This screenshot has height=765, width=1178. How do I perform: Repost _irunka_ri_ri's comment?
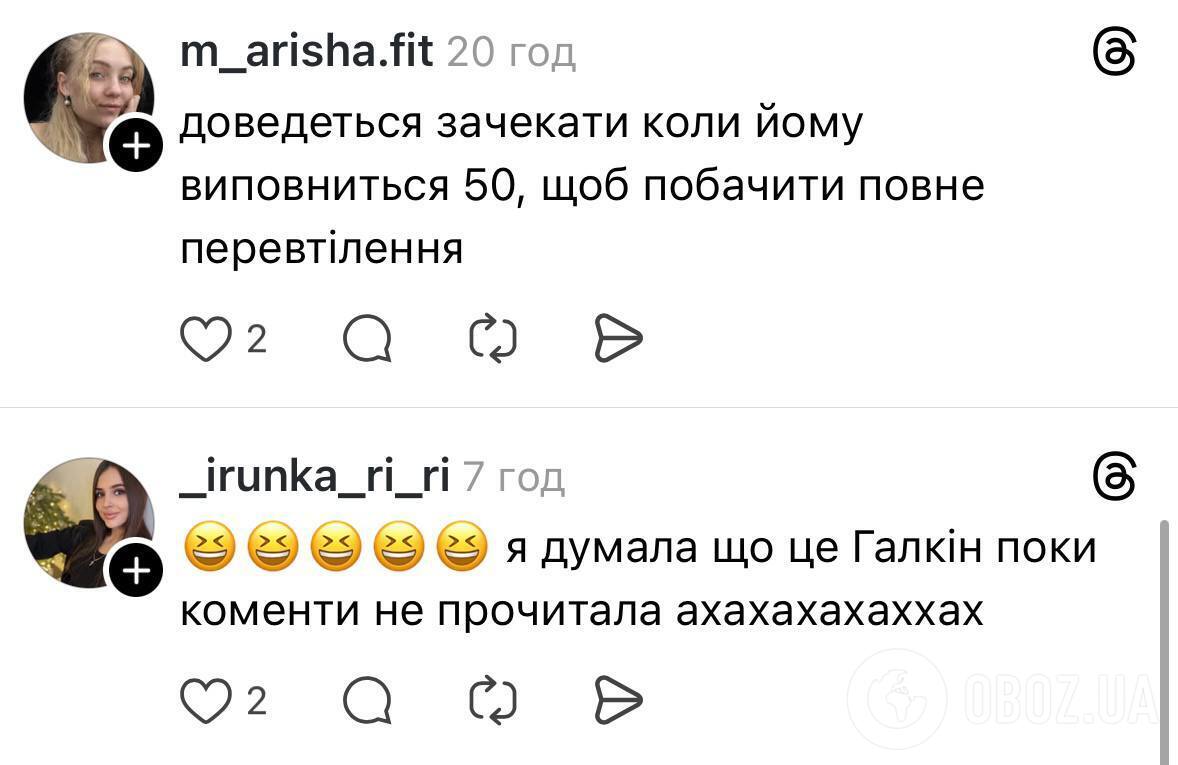point(491,700)
